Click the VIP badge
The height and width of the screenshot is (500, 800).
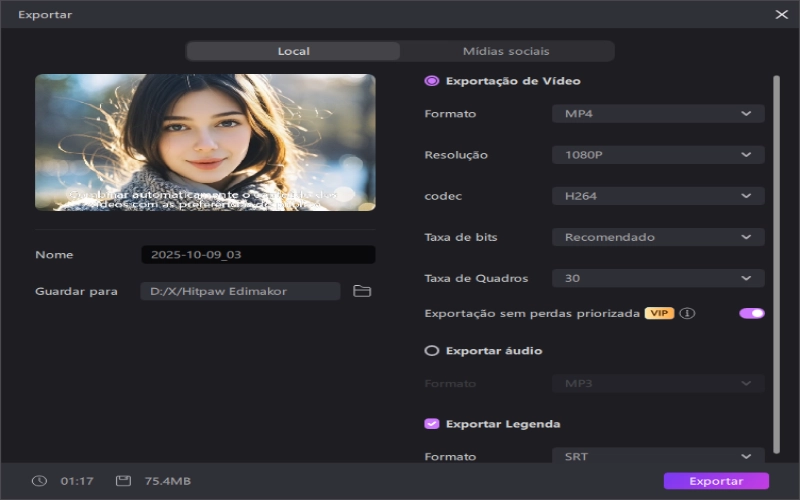click(659, 313)
